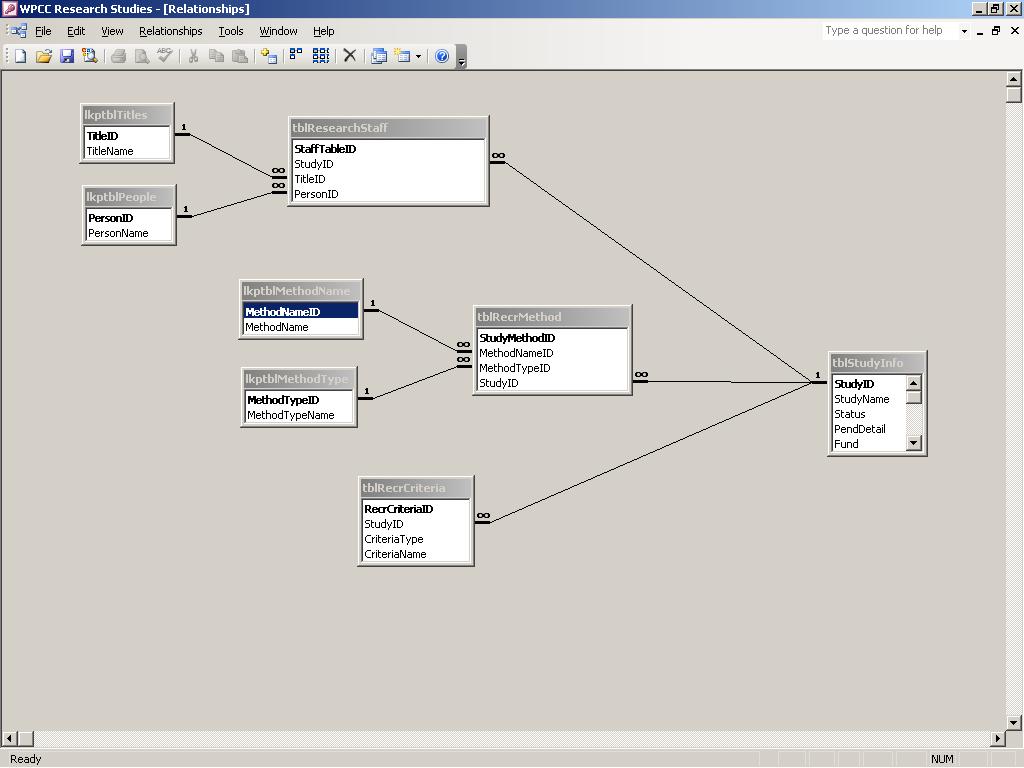Click the File Search toolbar icon
Image resolution: width=1024 pixels, height=768 pixels.
pos(89,56)
